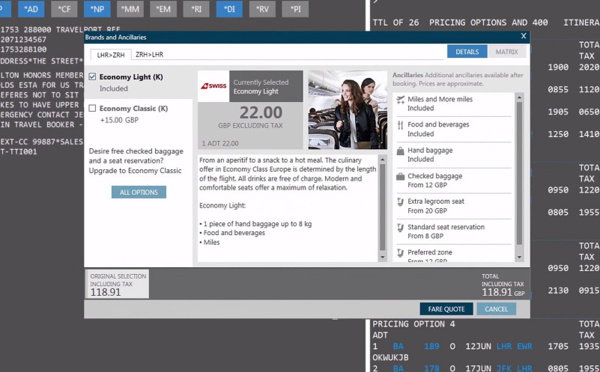This screenshot has width=600, height=372.
Task: Click the total including tax 118.91 GBP
Action: [503, 292]
